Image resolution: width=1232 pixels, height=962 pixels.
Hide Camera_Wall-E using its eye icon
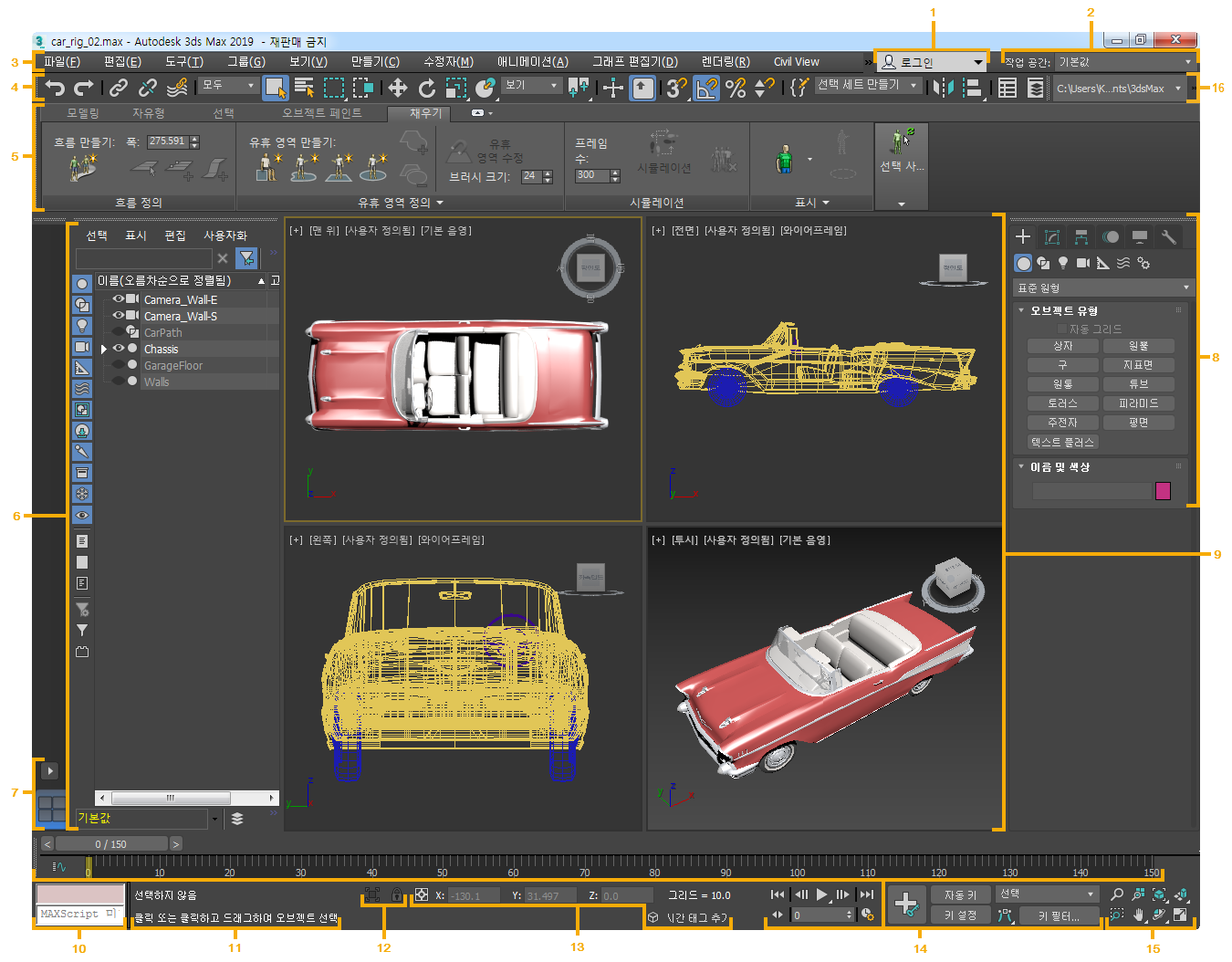pyautogui.click(x=118, y=299)
